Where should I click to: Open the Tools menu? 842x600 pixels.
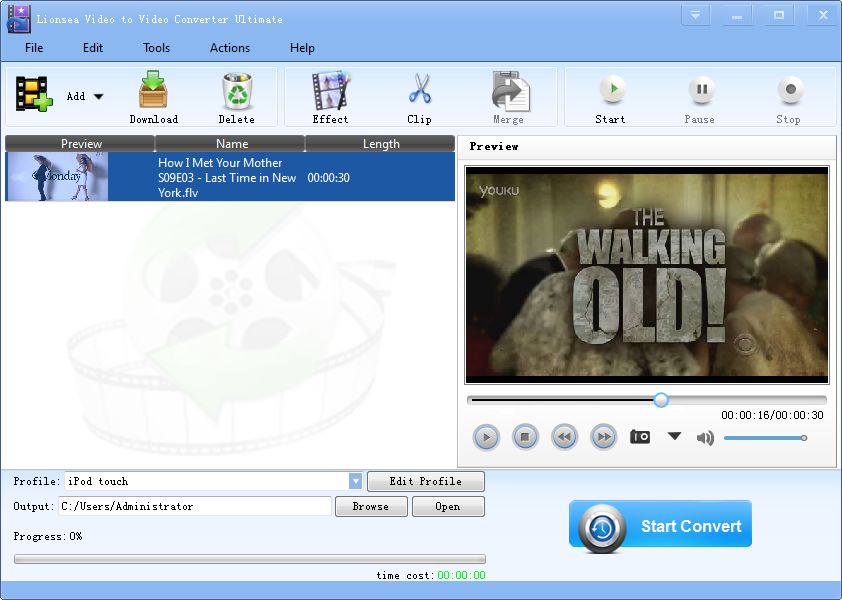point(156,48)
